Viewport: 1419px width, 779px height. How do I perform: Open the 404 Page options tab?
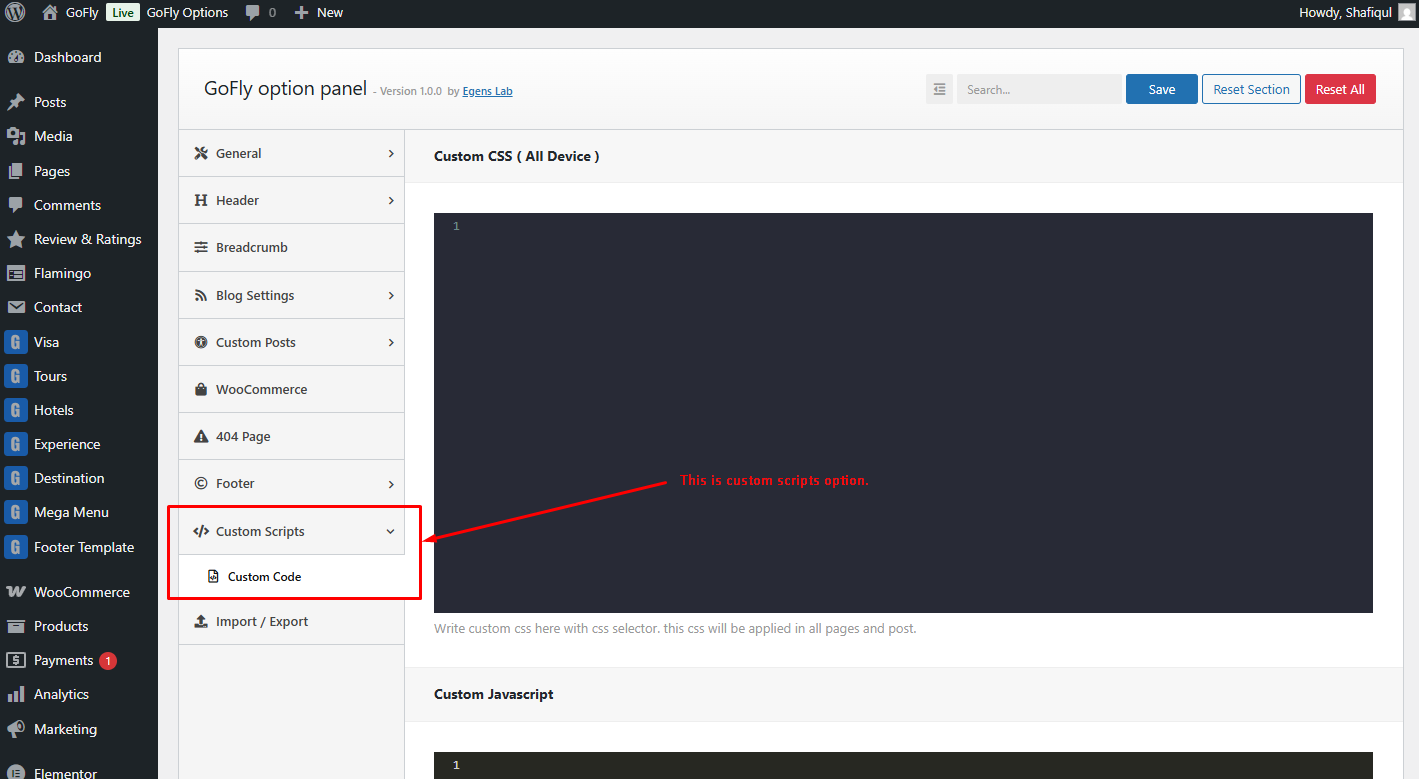coord(292,436)
